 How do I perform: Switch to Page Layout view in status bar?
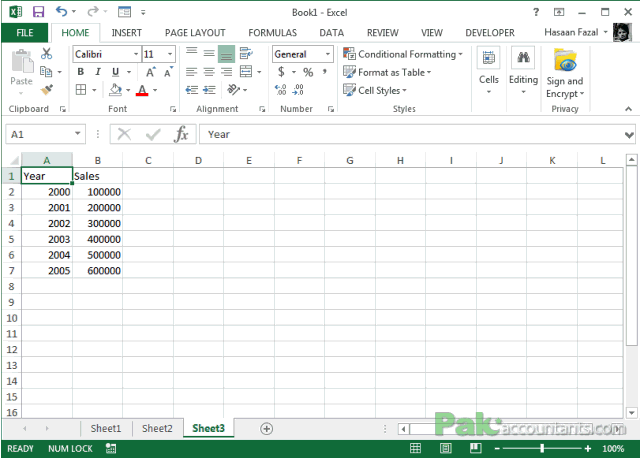coord(445,448)
